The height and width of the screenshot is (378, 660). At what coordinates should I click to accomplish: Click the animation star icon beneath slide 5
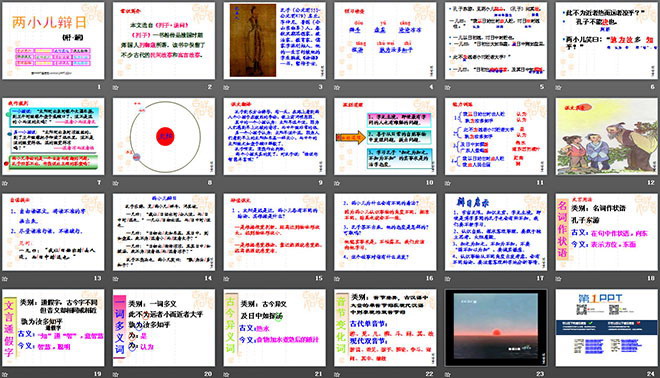pos(448,88)
